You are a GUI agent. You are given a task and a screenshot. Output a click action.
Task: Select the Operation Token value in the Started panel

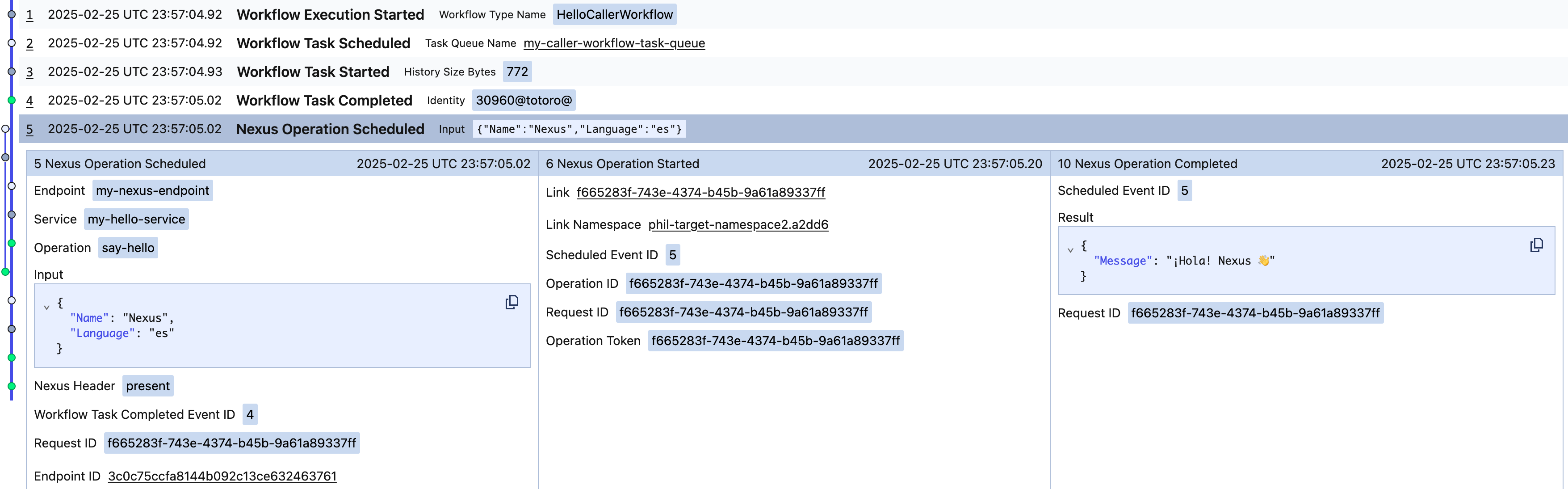pyautogui.click(x=775, y=341)
